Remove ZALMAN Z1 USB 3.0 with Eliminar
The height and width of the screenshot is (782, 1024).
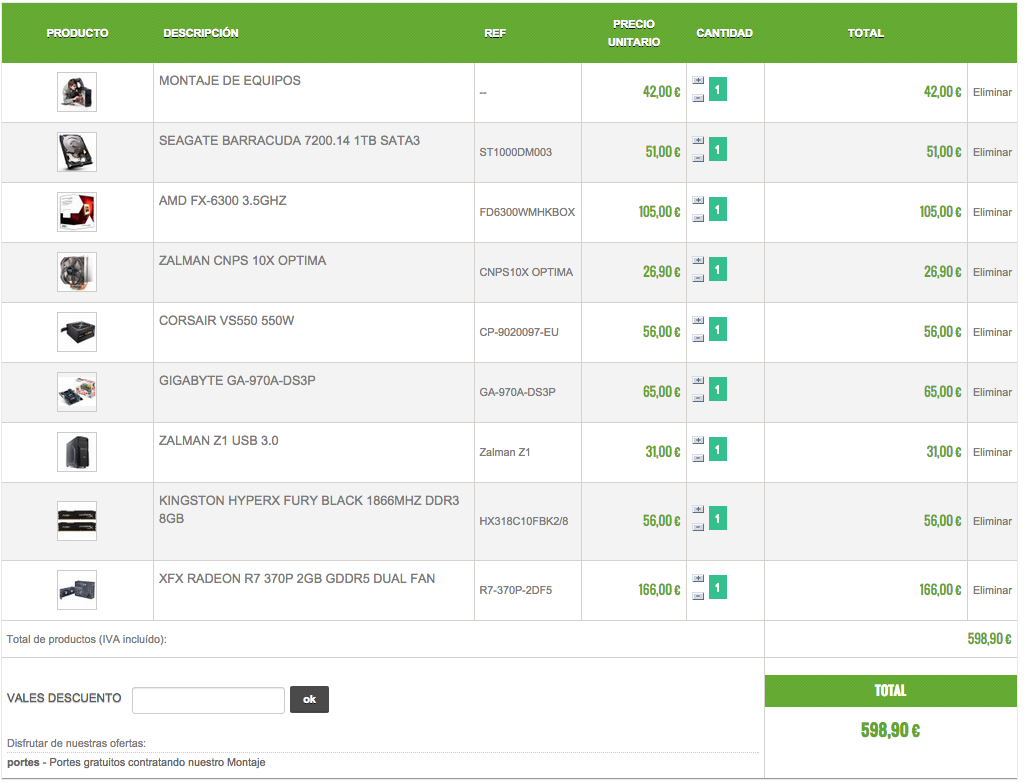992,453
